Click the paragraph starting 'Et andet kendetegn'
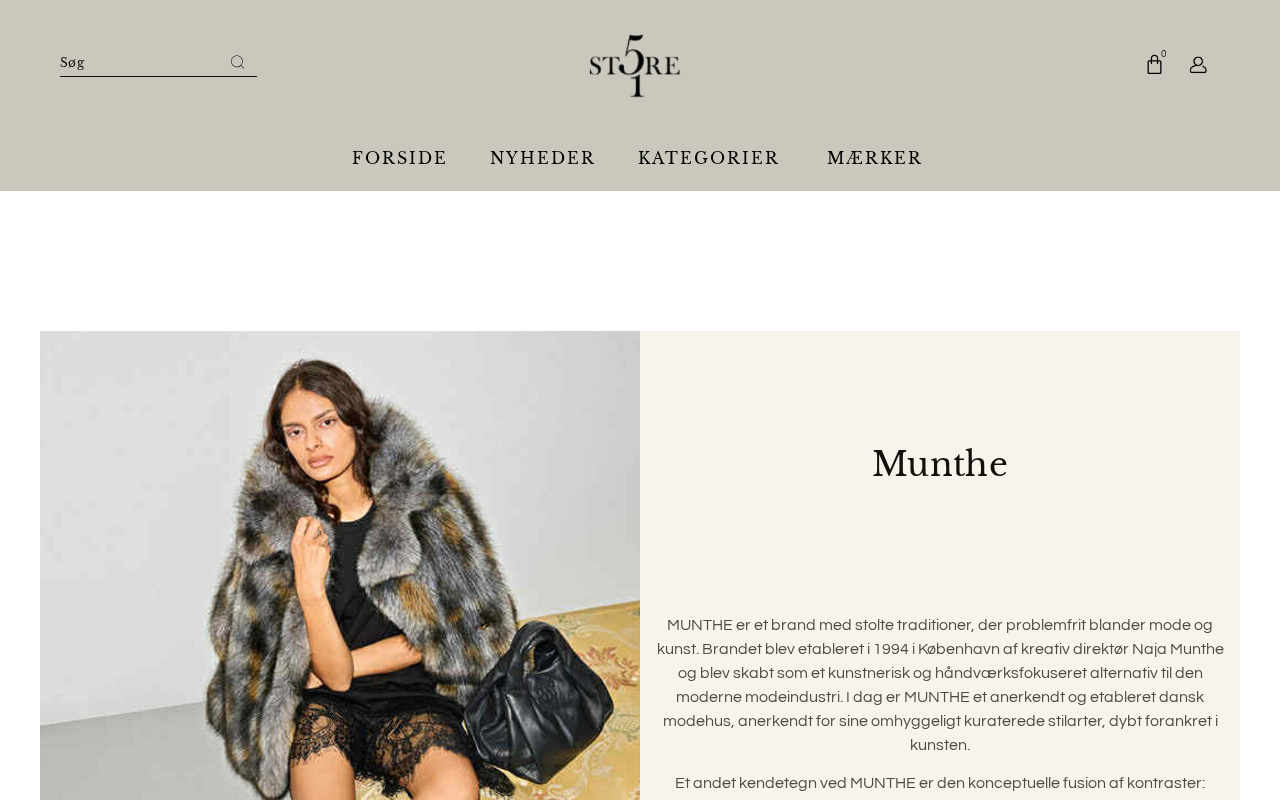Screen dimensions: 1280x800 pos(940,783)
